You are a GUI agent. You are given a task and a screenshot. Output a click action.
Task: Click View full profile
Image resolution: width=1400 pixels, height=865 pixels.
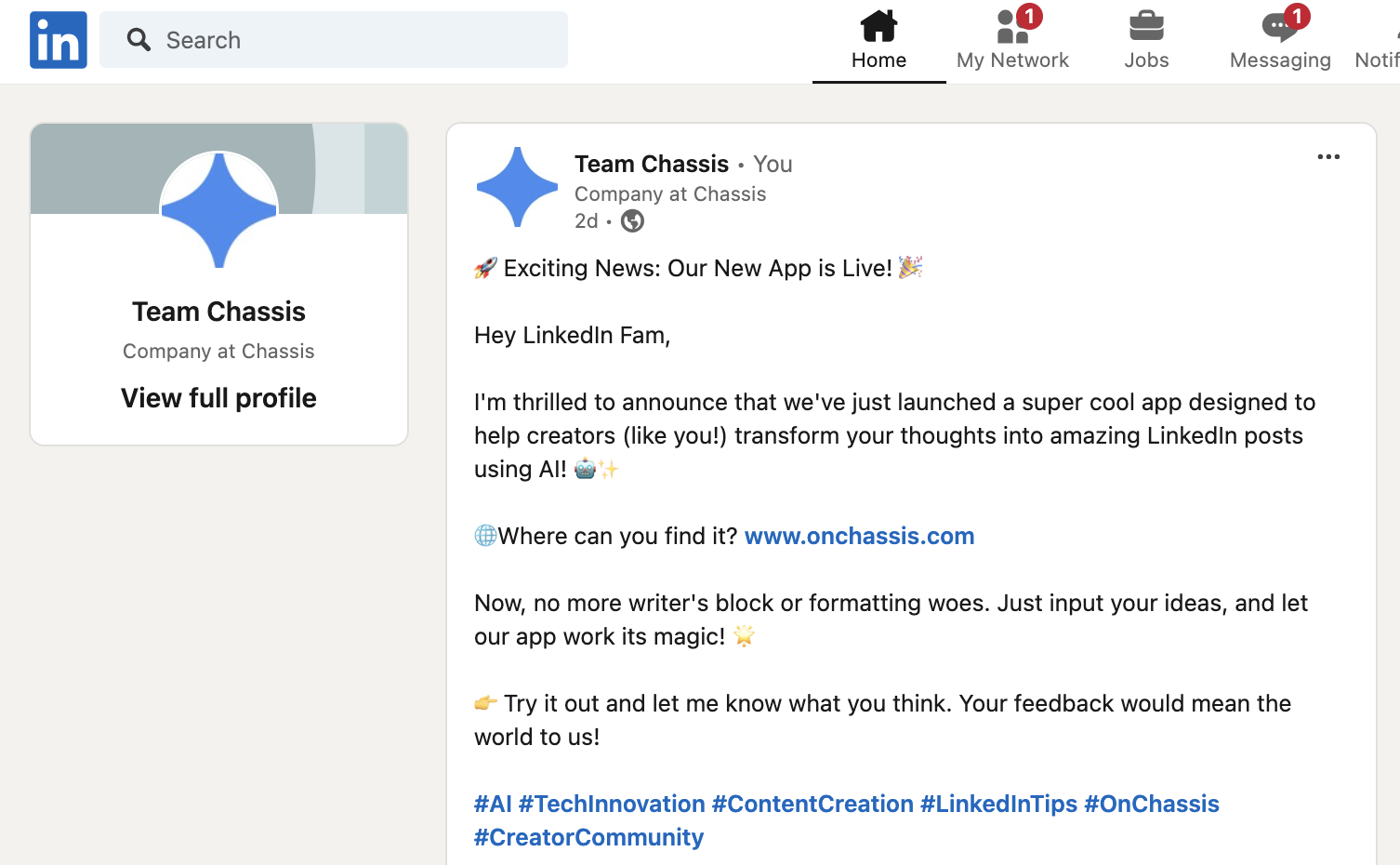point(218,398)
